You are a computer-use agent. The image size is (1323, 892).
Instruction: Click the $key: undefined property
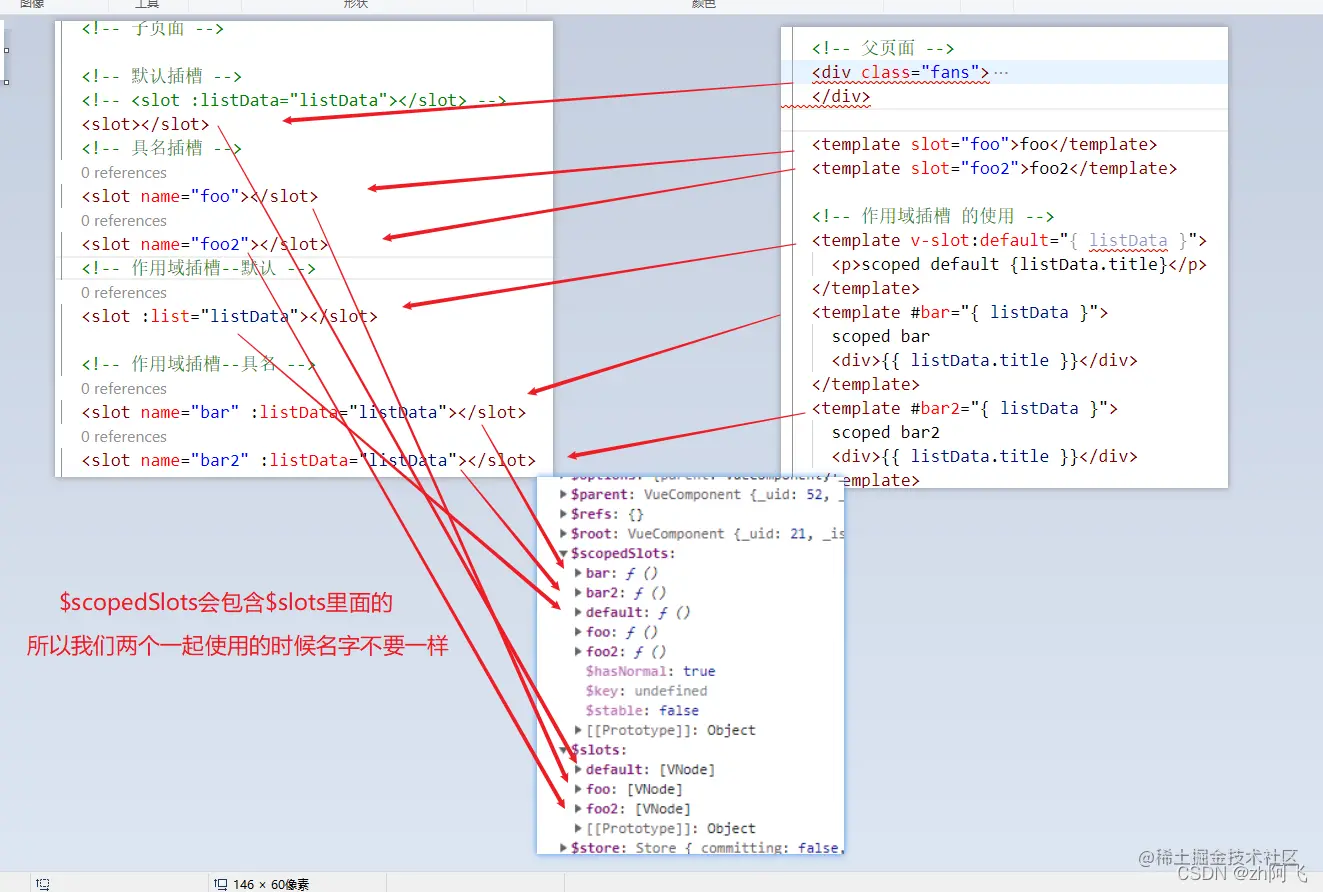(646, 691)
